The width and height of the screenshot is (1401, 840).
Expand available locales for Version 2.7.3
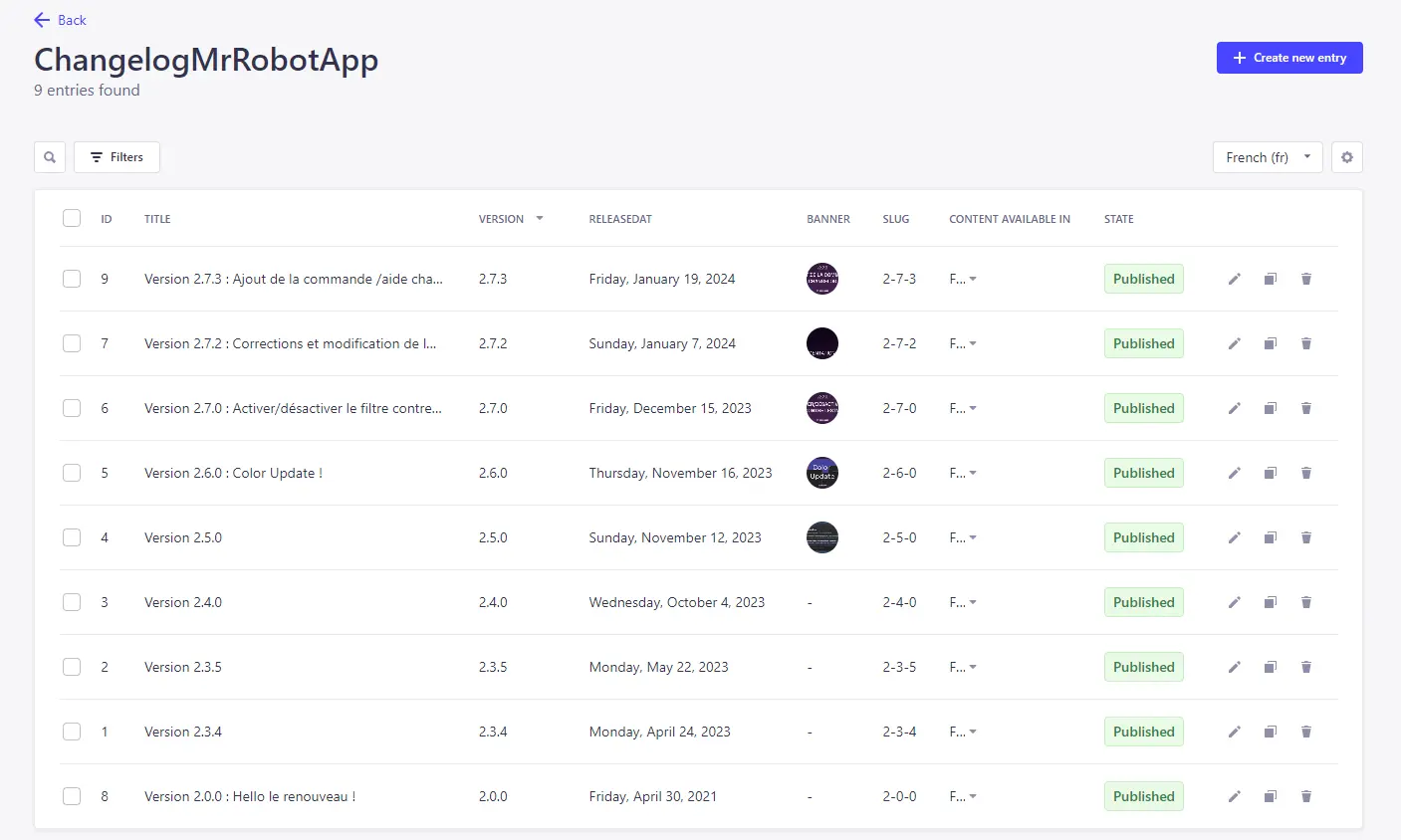(963, 279)
